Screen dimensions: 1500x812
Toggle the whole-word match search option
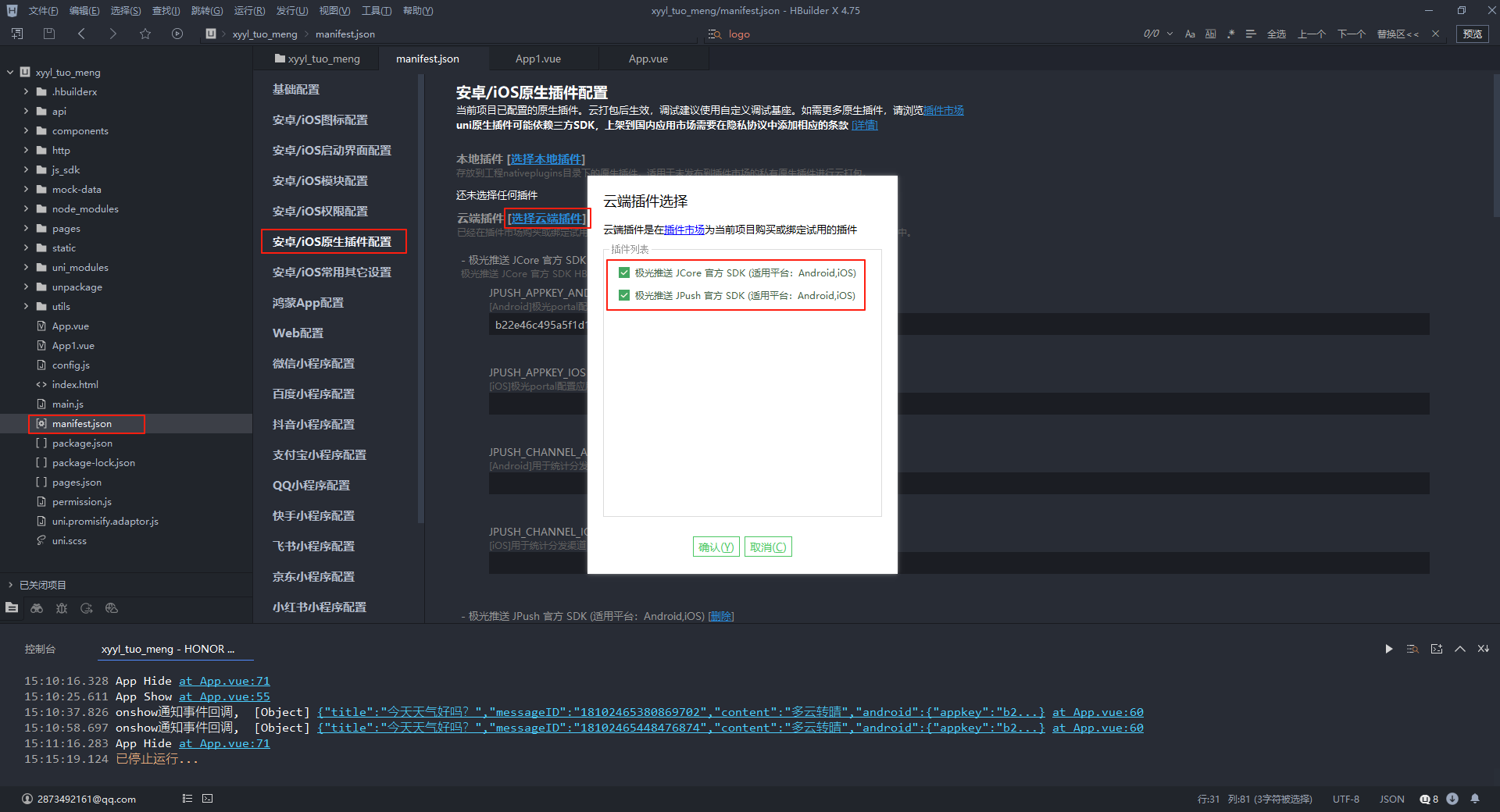pyautogui.click(x=1210, y=34)
